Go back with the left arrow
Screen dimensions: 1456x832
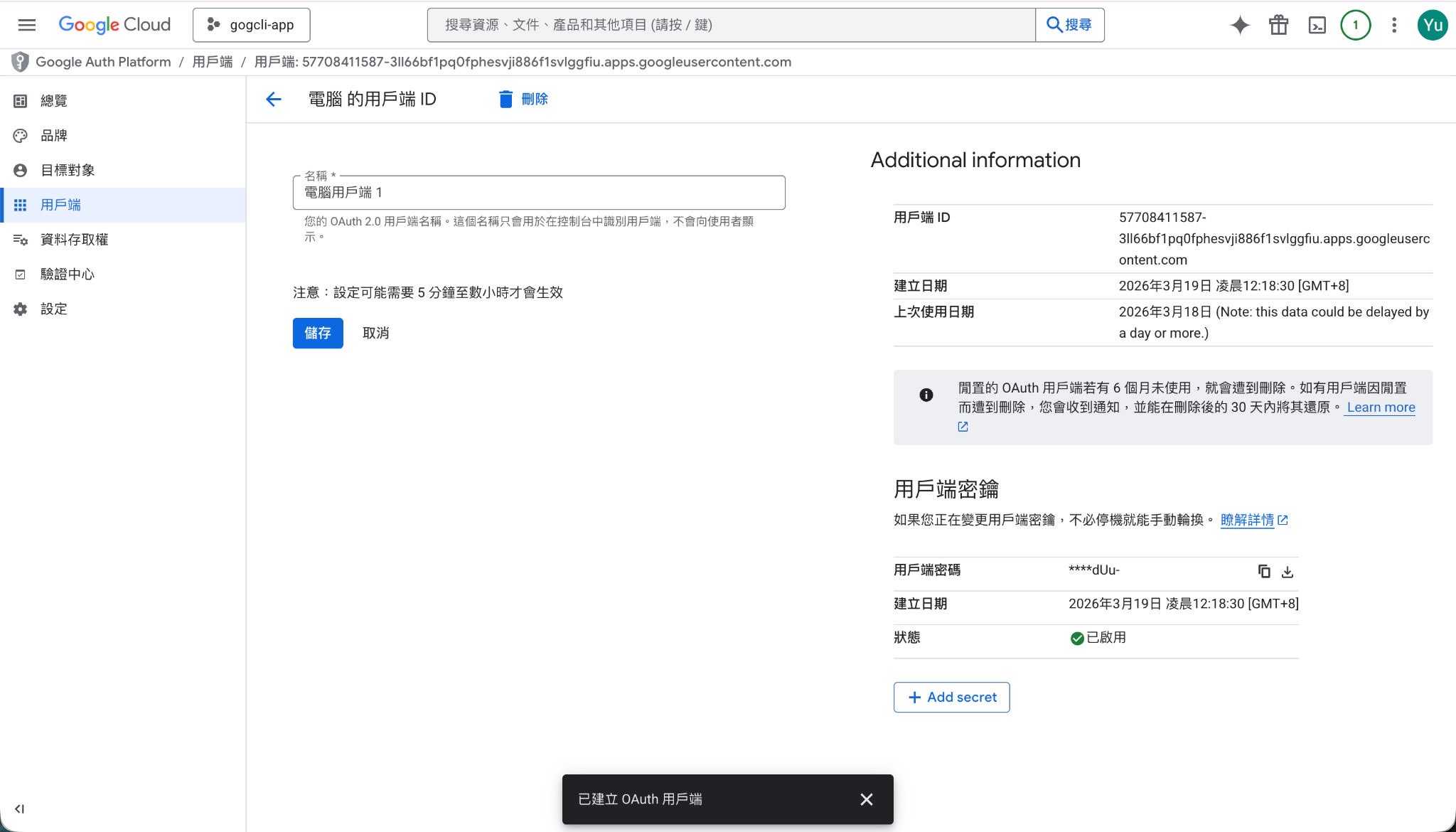pos(273,99)
